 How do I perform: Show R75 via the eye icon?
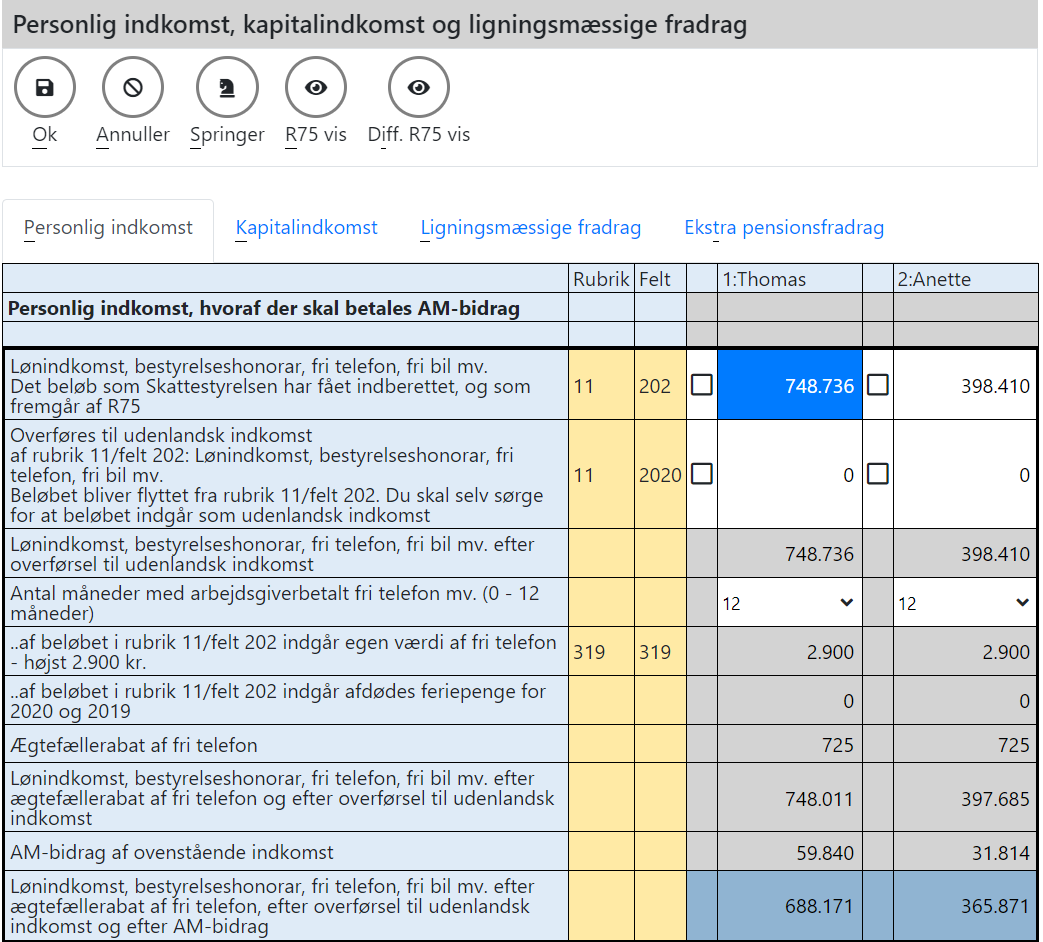click(316, 88)
